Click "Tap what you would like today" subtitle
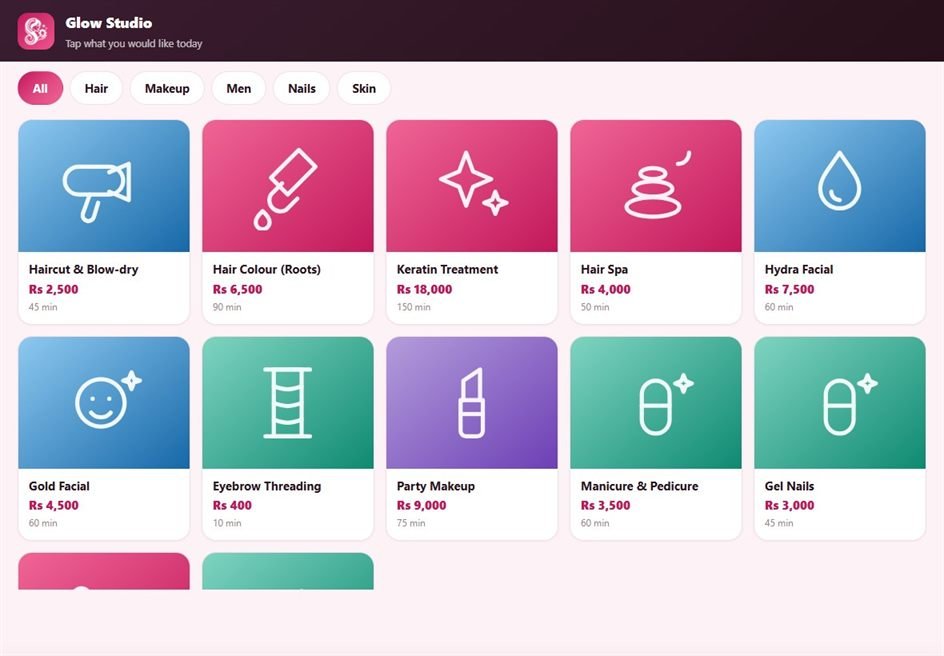Screen dimensions: 944x656 (134, 43)
